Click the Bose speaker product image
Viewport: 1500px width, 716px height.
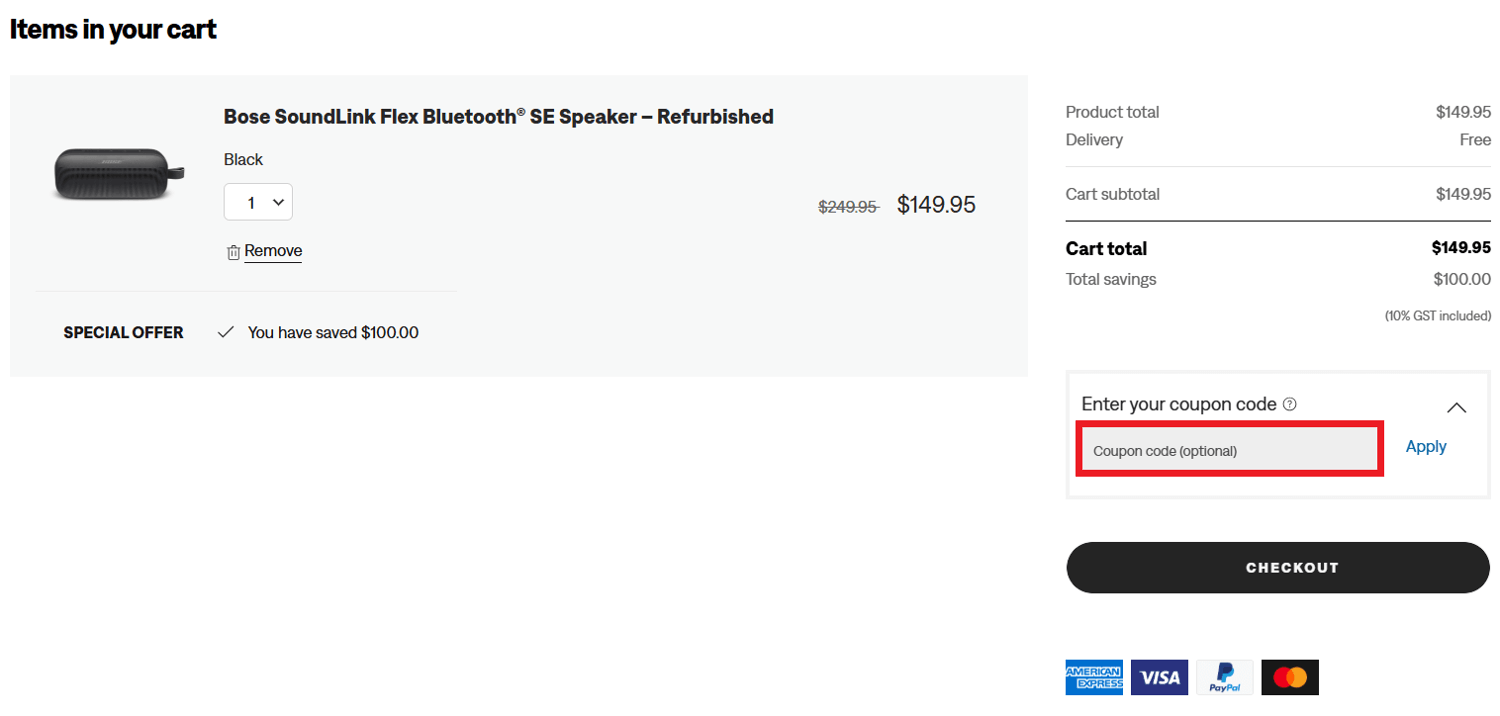[x=119, y=174]
